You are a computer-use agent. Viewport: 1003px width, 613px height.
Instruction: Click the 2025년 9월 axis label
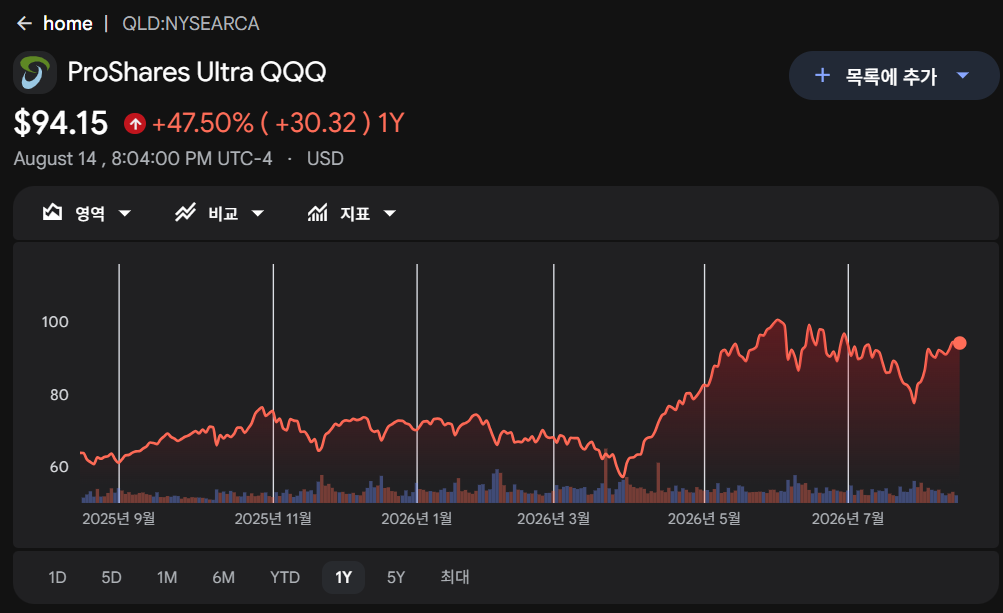118,519
